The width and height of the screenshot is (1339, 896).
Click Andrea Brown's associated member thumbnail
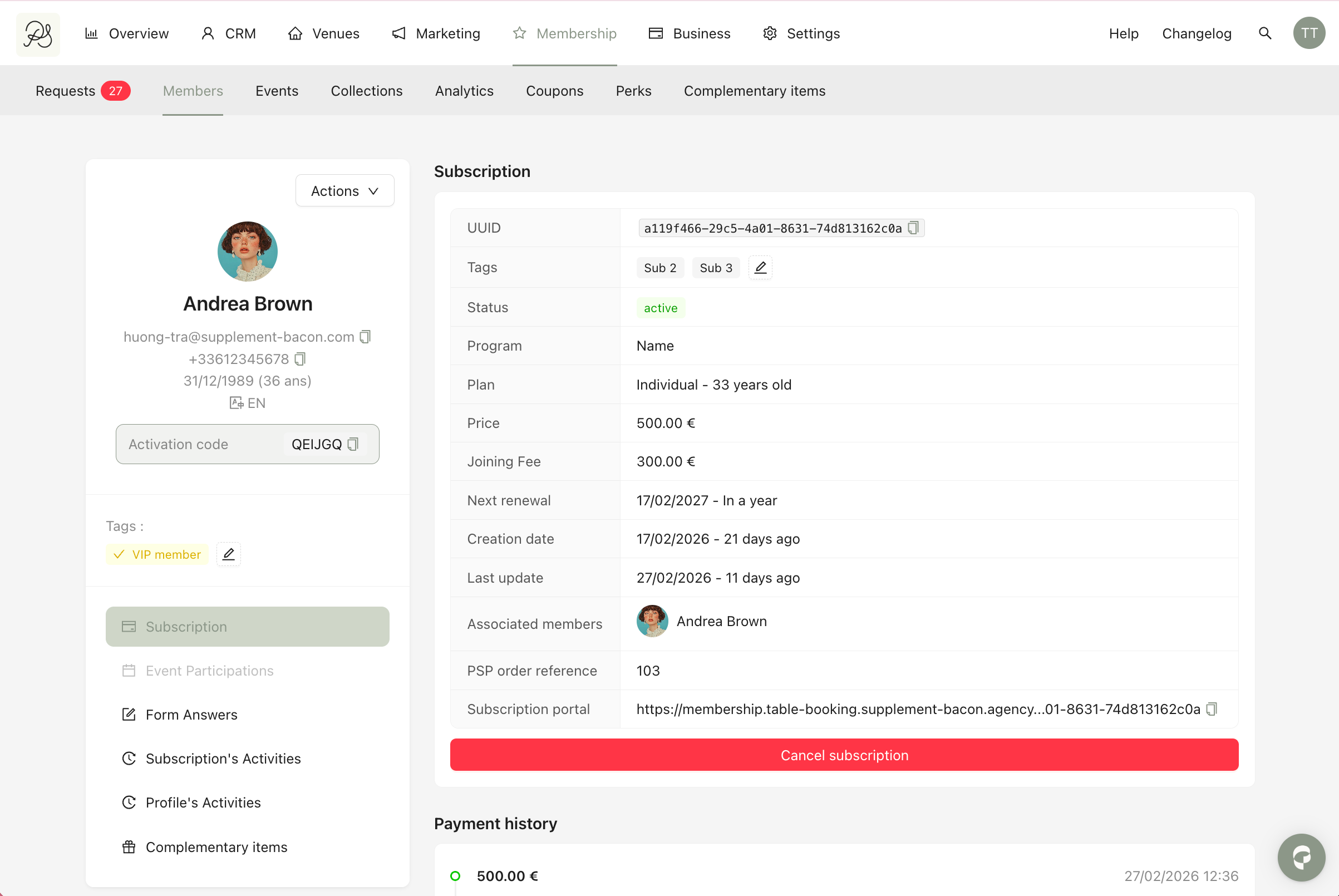pos(652,621)
